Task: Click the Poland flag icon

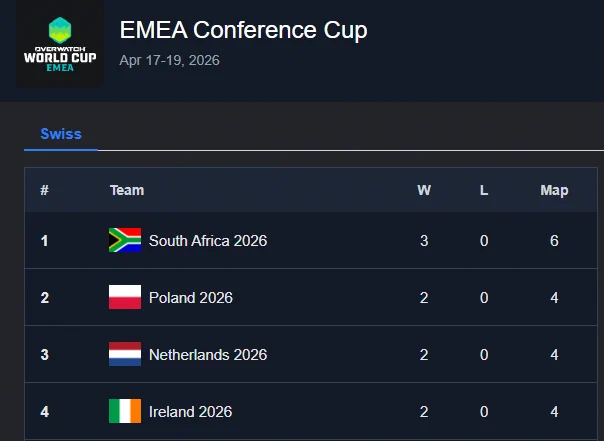Action: (x=125, y=297)
